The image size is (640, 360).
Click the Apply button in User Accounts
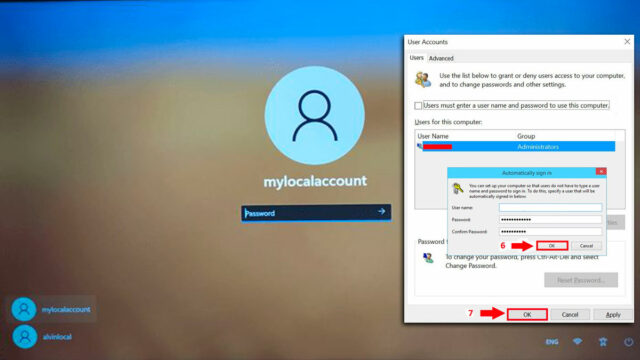613,315
